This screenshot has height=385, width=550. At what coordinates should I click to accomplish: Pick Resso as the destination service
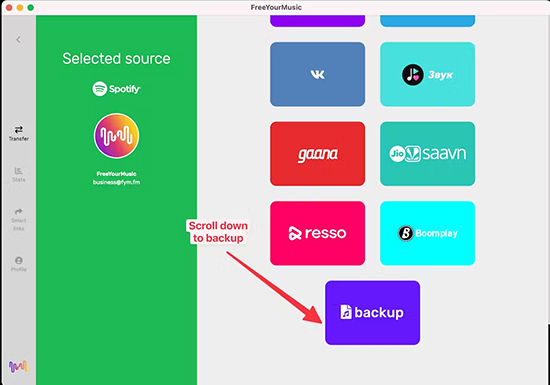(x=317, y=233)
